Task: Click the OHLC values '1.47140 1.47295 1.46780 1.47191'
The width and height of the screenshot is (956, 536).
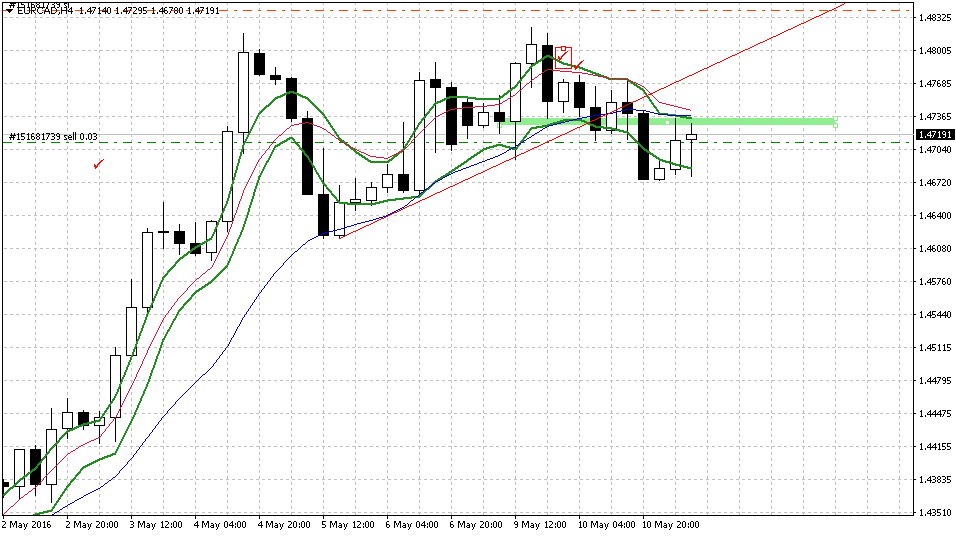Action: click(149, 11)
